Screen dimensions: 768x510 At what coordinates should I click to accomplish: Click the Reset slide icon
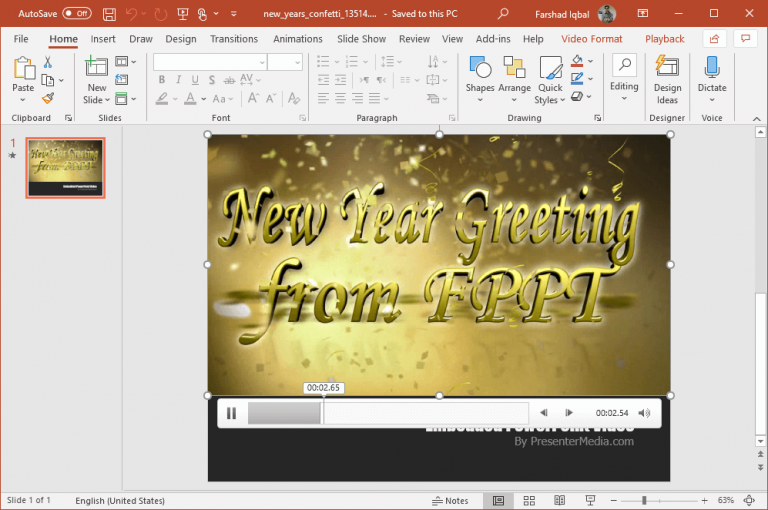tap(121, 80)
